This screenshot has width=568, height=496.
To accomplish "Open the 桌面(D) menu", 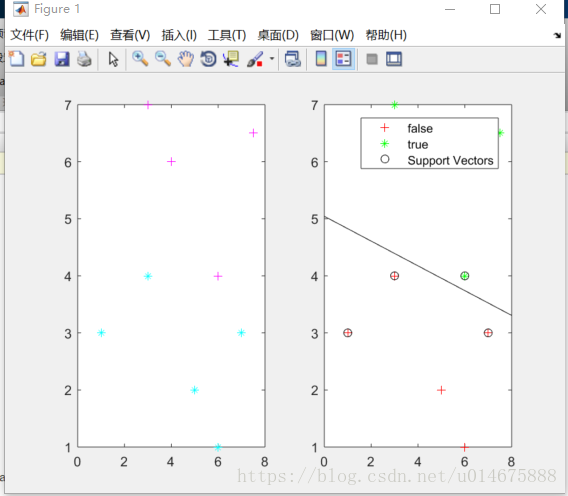I will coord(278,35).
